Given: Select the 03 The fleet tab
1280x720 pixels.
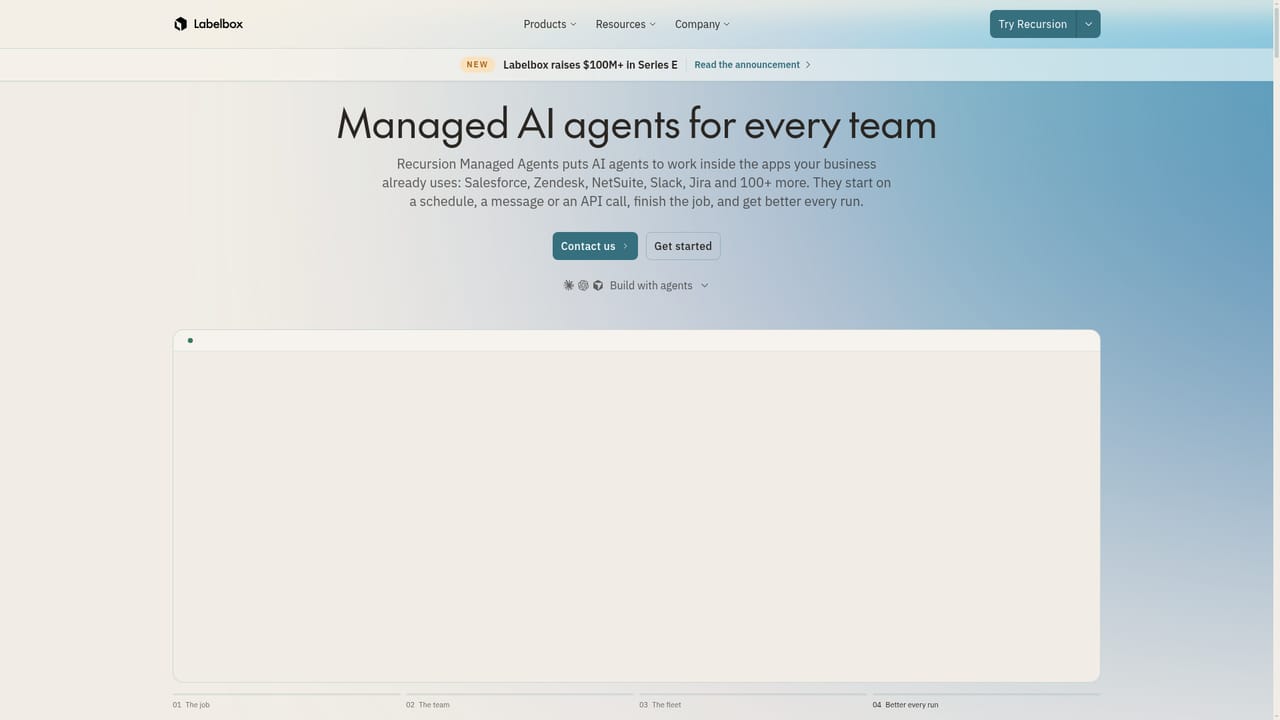Looking at the screenshot, I should [x=753, y=700].
